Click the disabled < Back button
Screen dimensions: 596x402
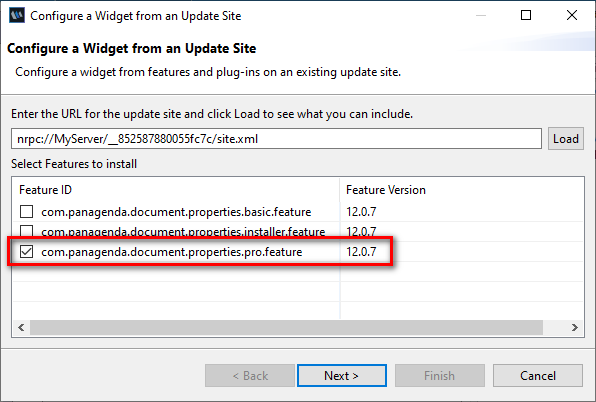[x=250, y=375]
